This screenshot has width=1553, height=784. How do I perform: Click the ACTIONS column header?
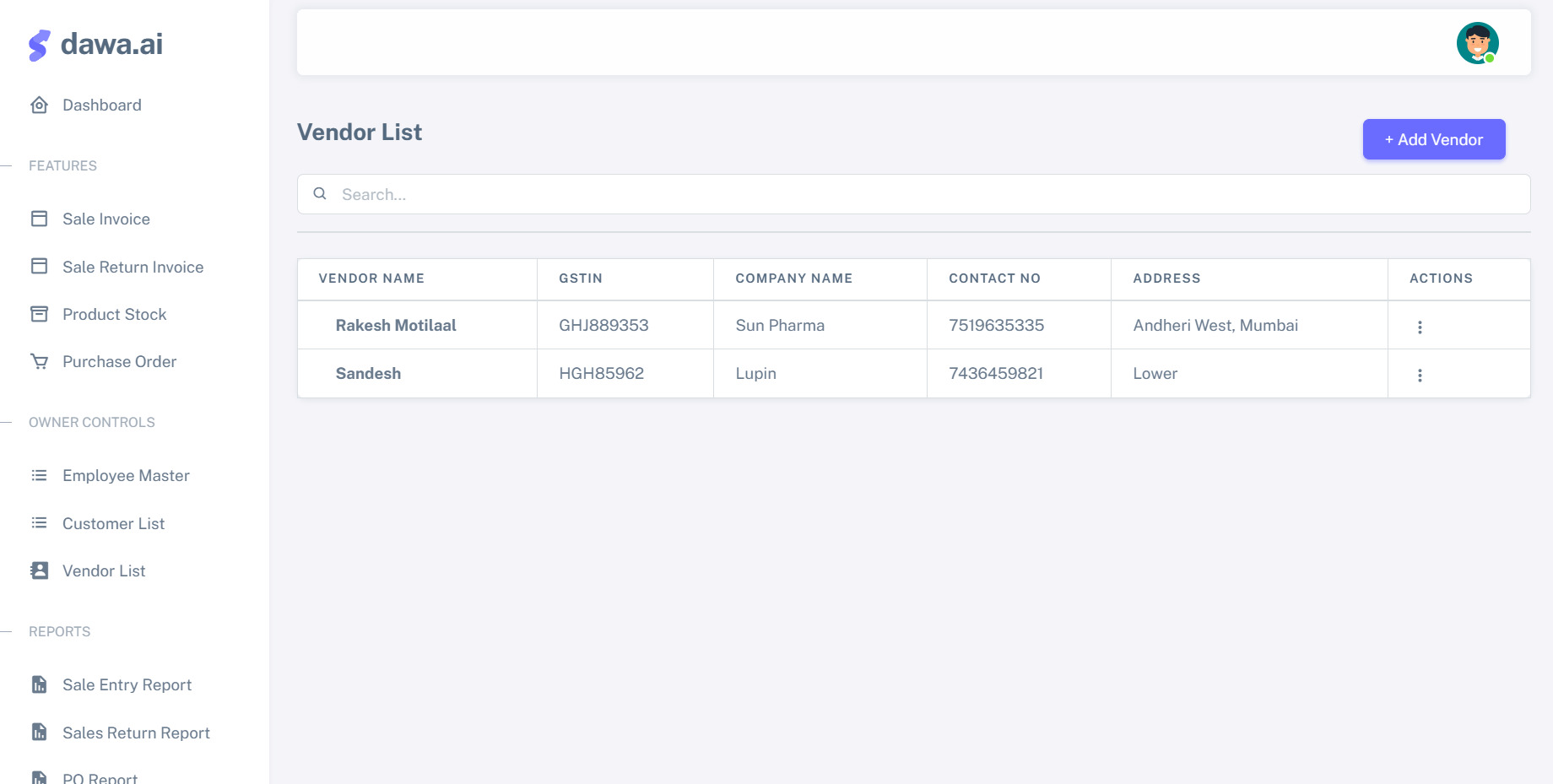pos(1441,278)
